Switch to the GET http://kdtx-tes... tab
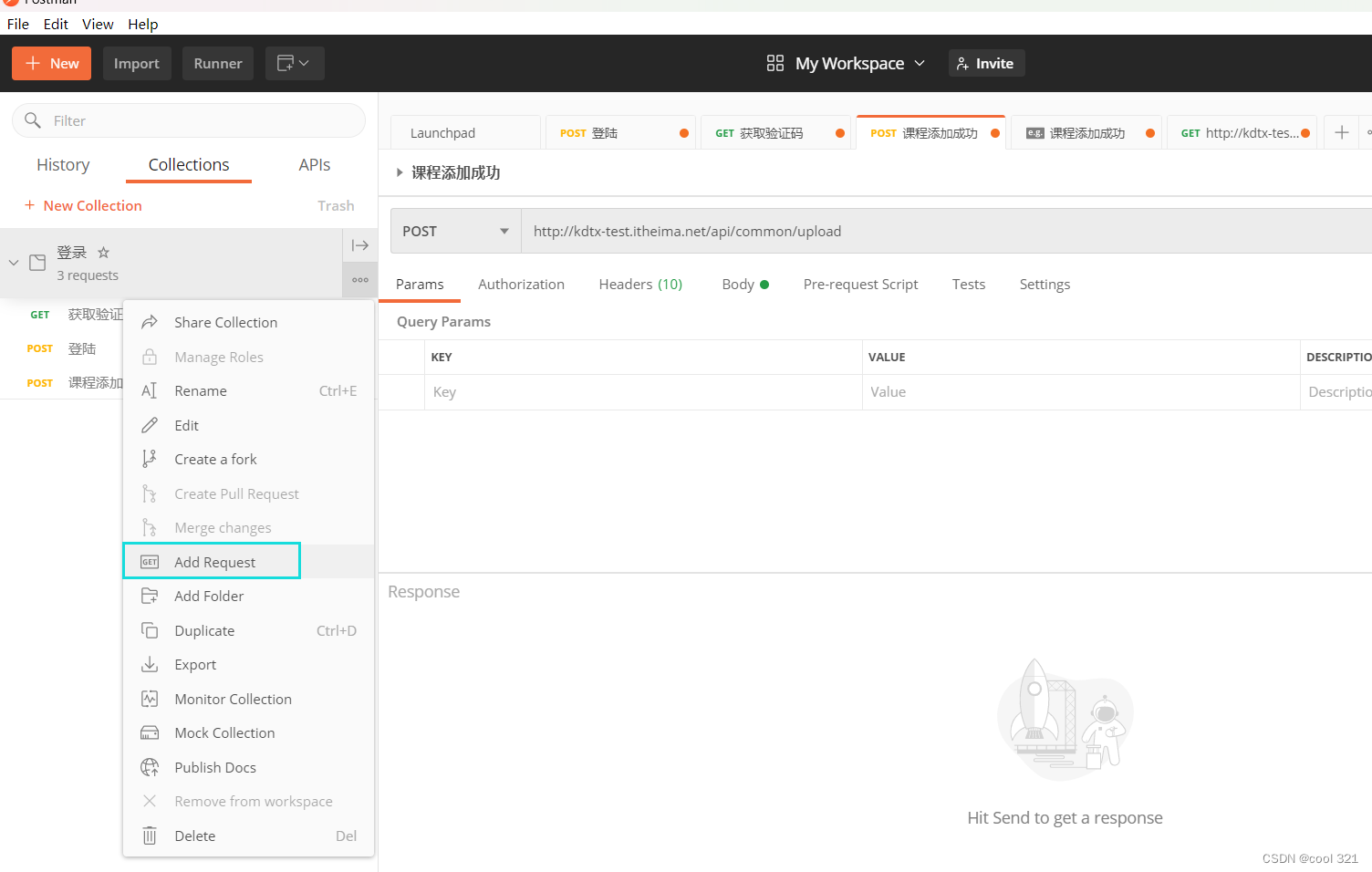This screenshot has height=872, width=1372. coord(1242,133)
